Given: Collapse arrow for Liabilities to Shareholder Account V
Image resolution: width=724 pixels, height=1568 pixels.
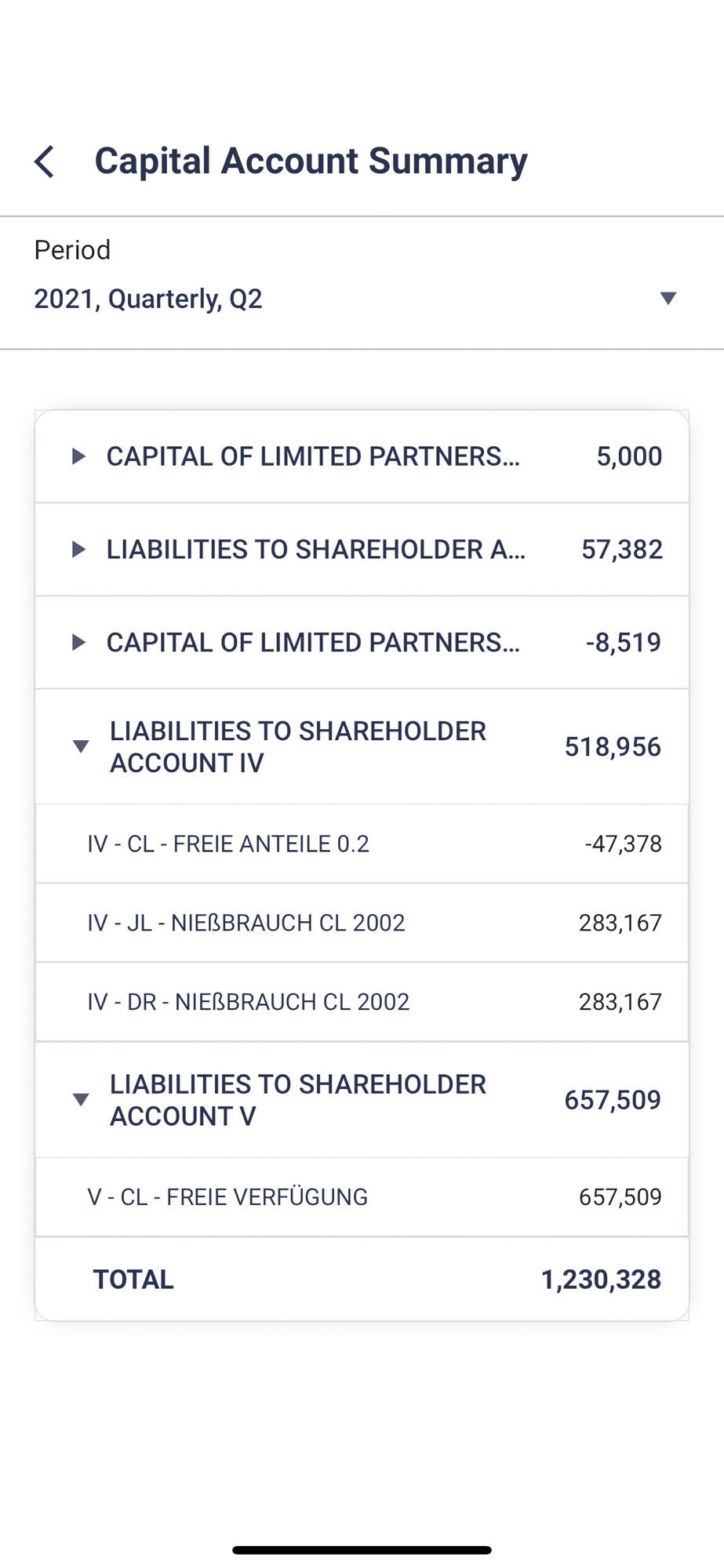Looking at the screenshot, I should click(x=80, y=1100).
